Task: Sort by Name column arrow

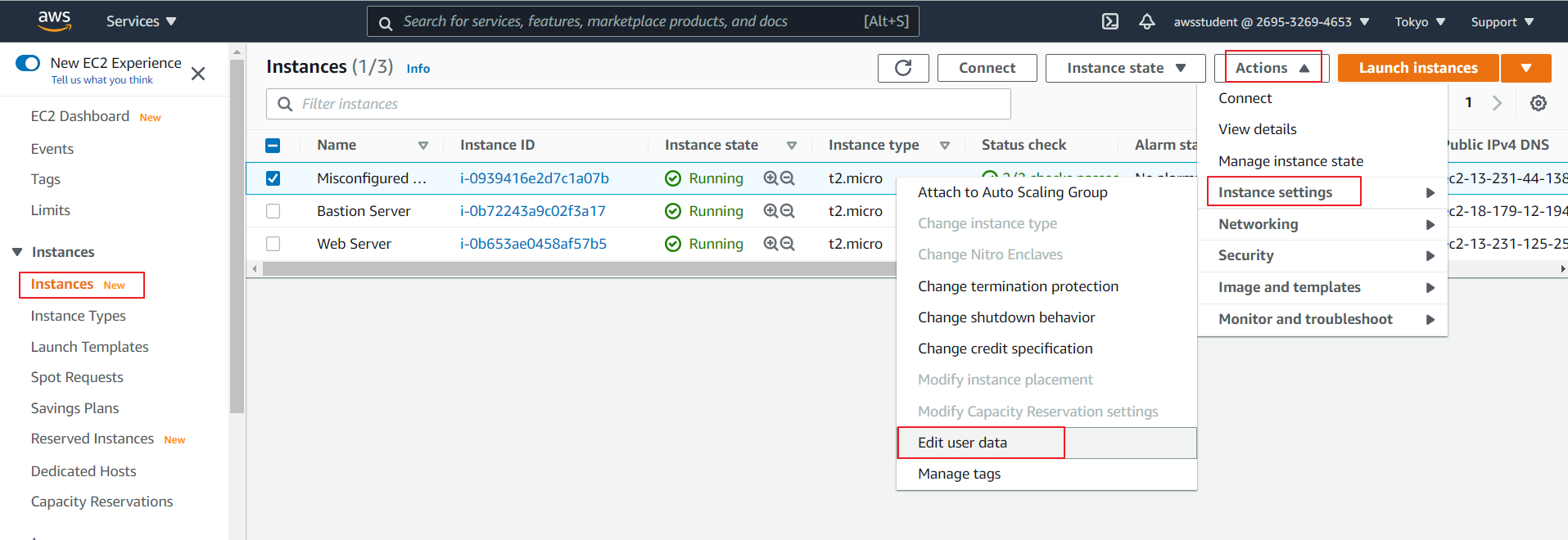Action: (423, 146)
